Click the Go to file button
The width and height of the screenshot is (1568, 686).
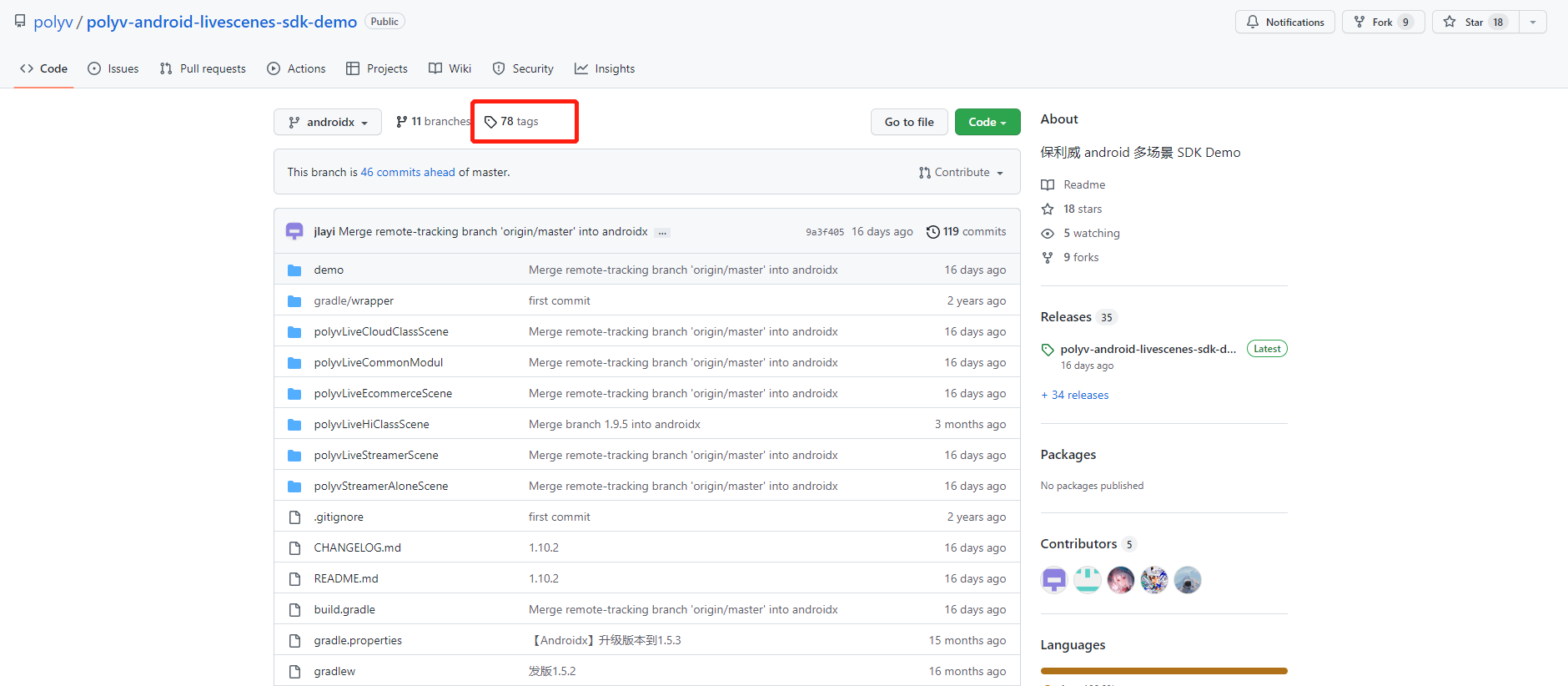pyautogui.click(x=909, y=122)
